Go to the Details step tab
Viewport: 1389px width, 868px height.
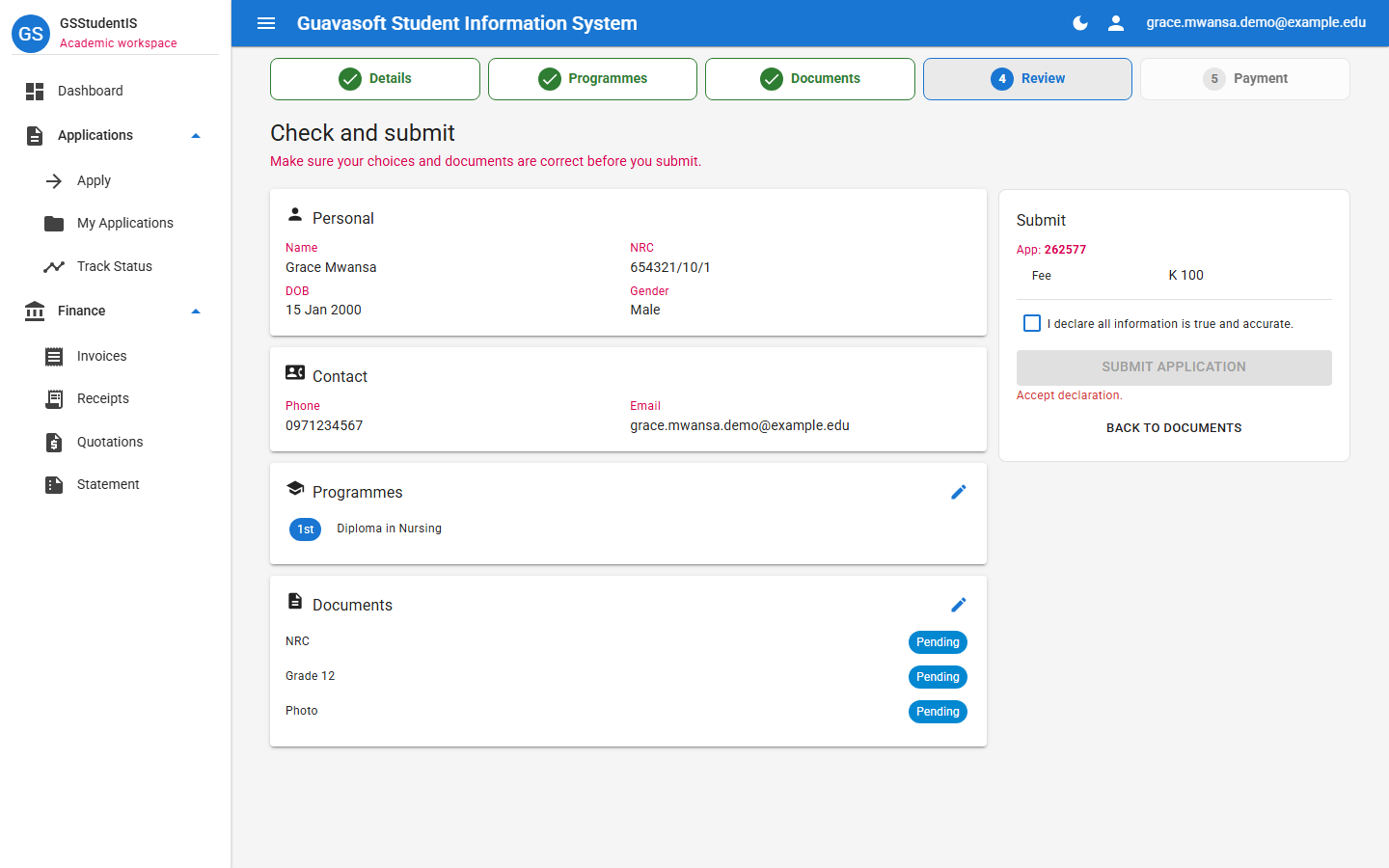click(x=375, y=79)
